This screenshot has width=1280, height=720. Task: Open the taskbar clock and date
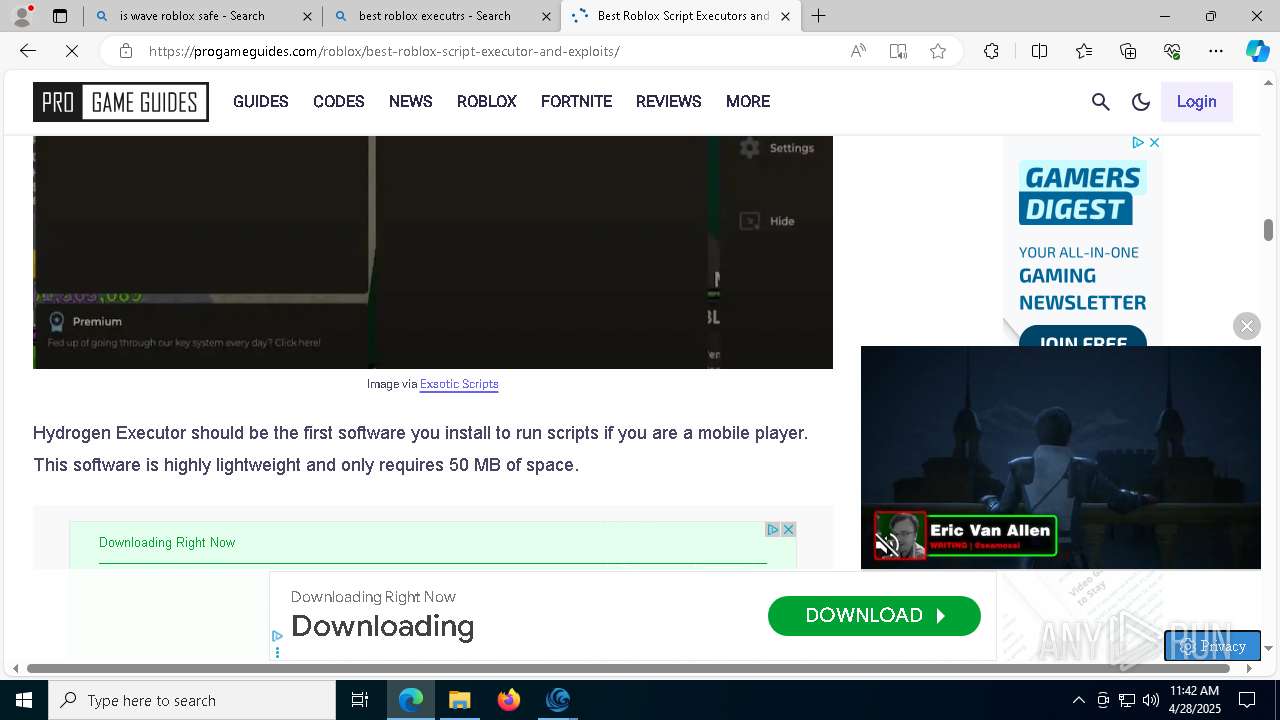click(1194, 700)
